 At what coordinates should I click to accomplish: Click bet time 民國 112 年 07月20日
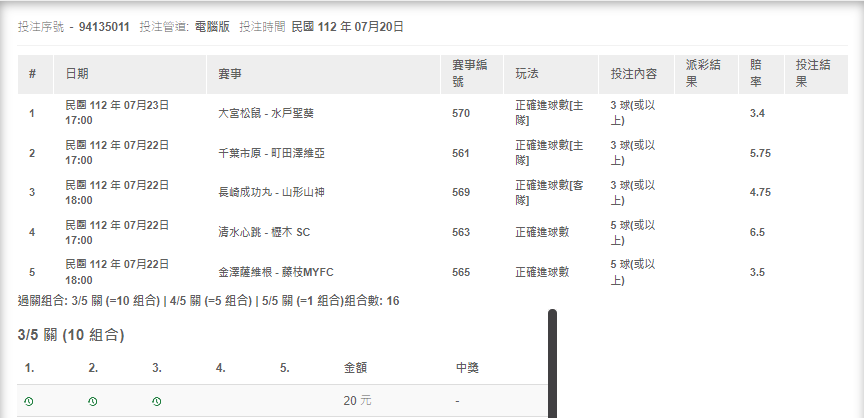coord(347,26)
